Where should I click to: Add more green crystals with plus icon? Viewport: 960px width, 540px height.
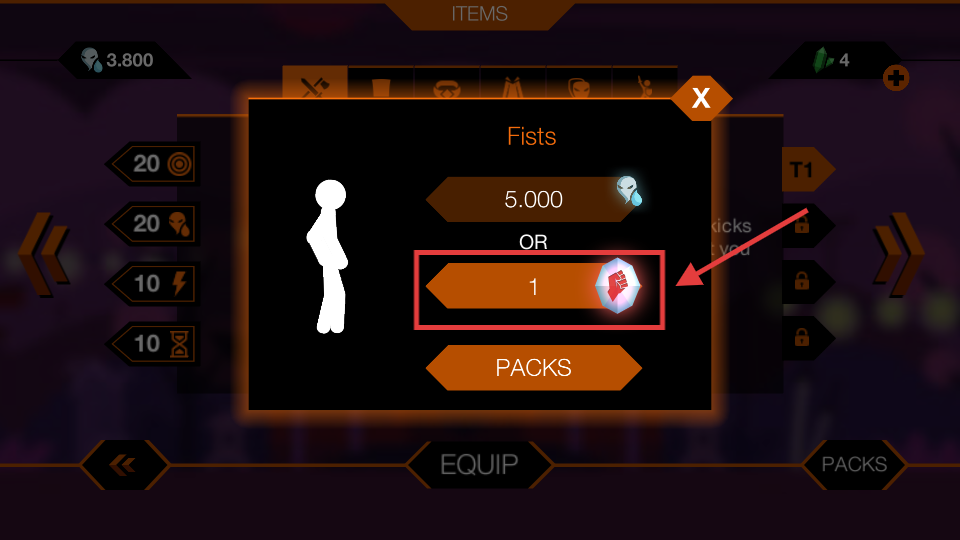coord(896,78)
